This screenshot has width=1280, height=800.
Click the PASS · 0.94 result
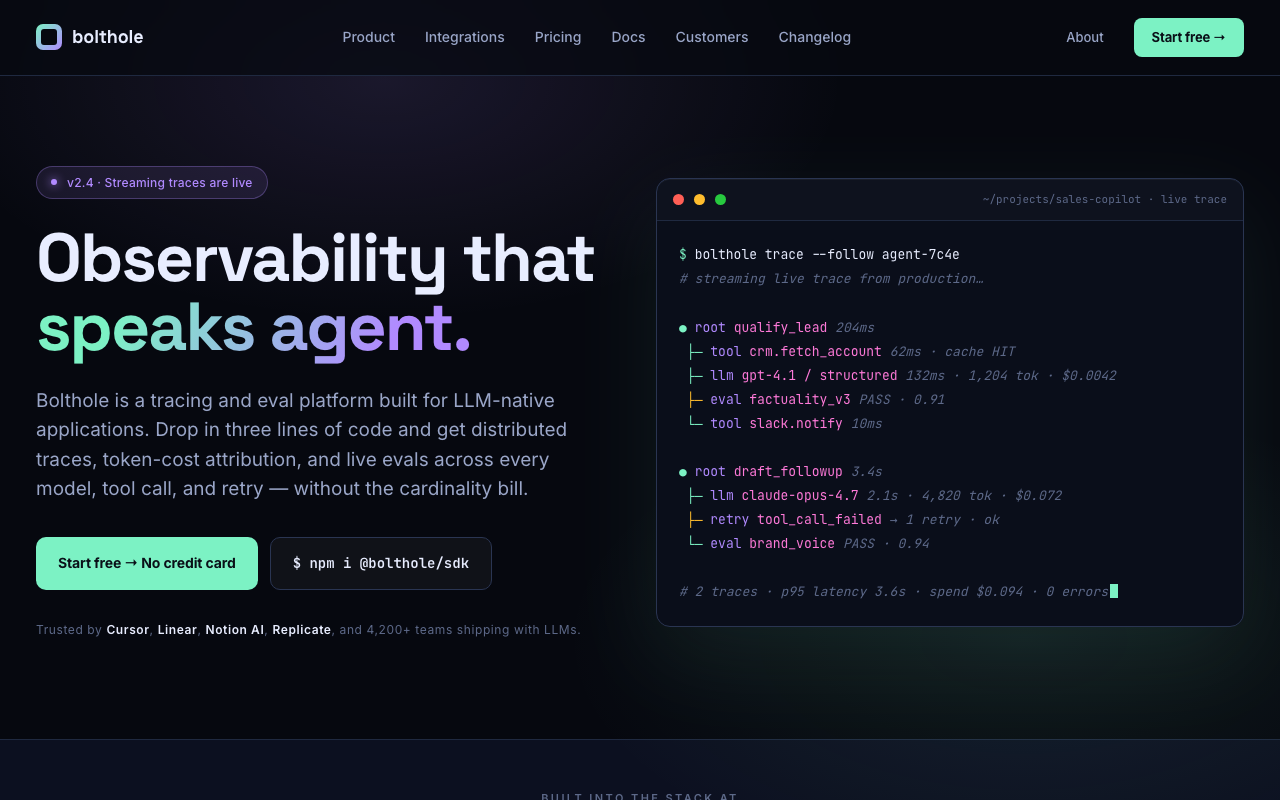click(886, 543)
